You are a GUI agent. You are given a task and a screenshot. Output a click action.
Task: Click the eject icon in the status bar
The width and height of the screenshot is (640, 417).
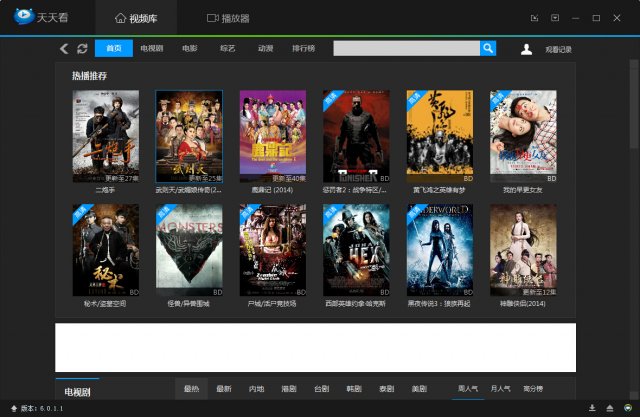610,408
